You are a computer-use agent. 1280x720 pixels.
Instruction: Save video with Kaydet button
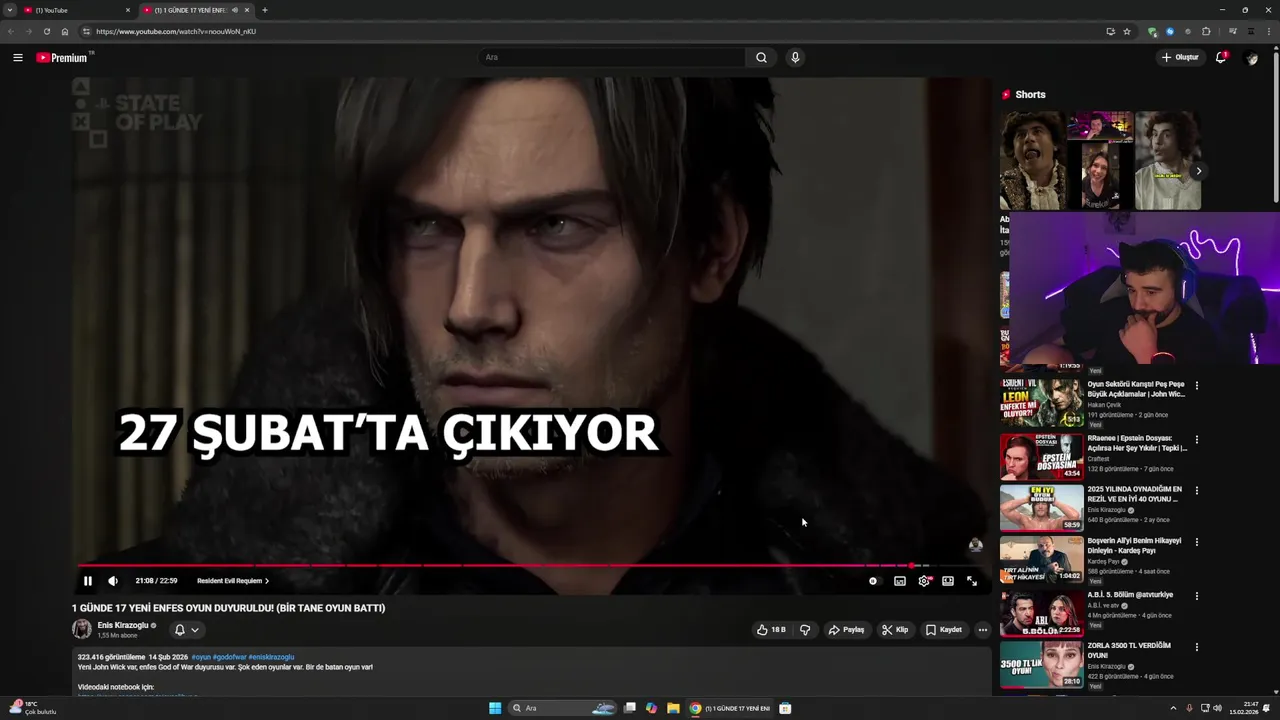click(x=944, y=630)
